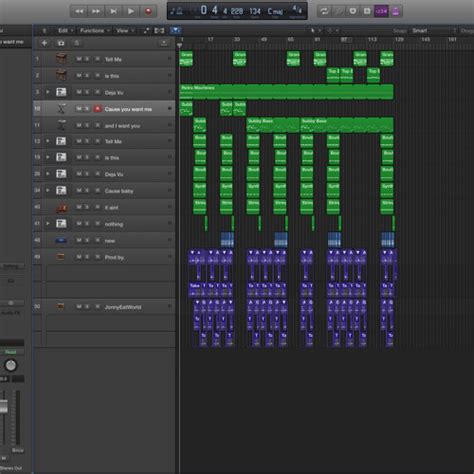Click the hierarchy up arrow beside Edit
474x474 pixels.
pyautogui.click(x=44, y=31)
